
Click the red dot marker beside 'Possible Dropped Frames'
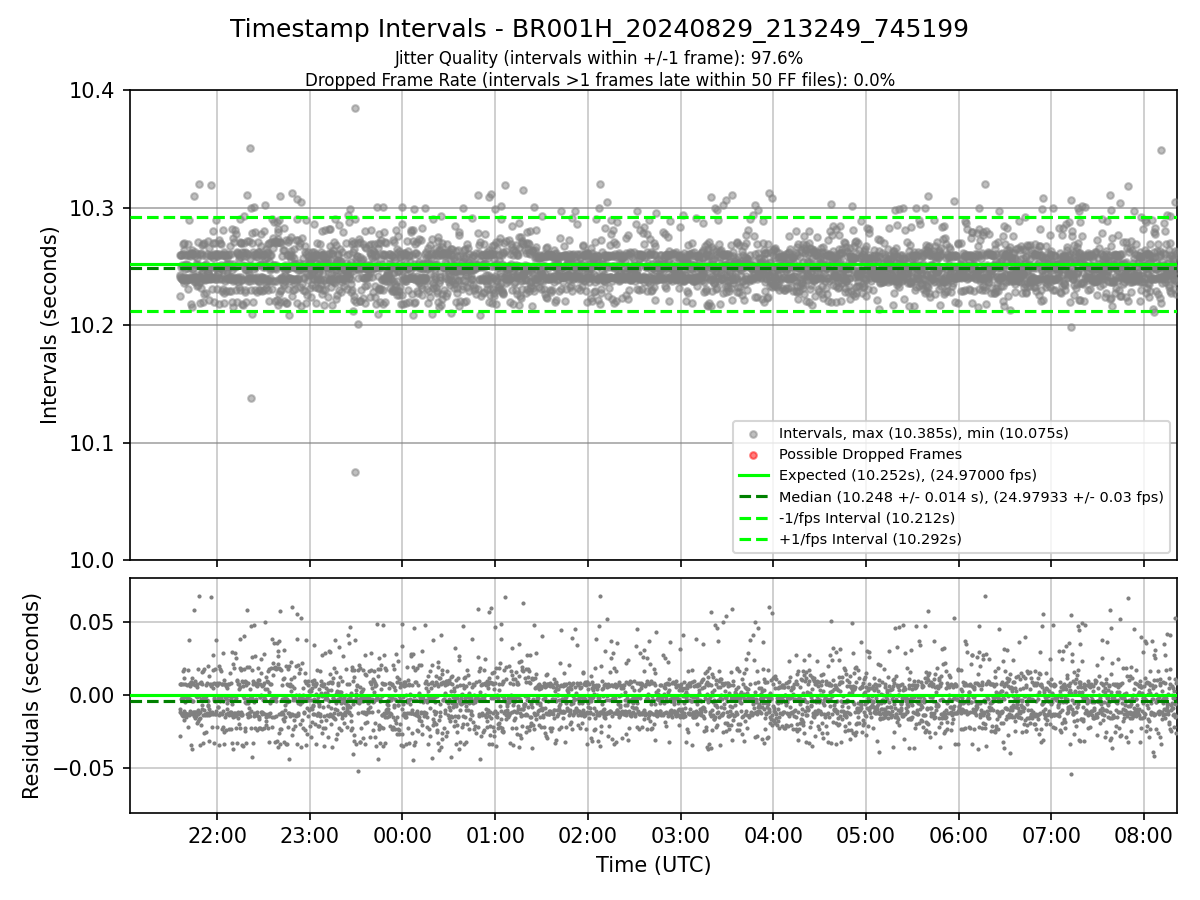753,455
